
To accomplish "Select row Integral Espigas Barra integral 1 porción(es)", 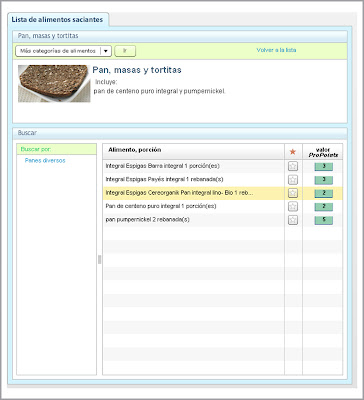I will [223, 166].
